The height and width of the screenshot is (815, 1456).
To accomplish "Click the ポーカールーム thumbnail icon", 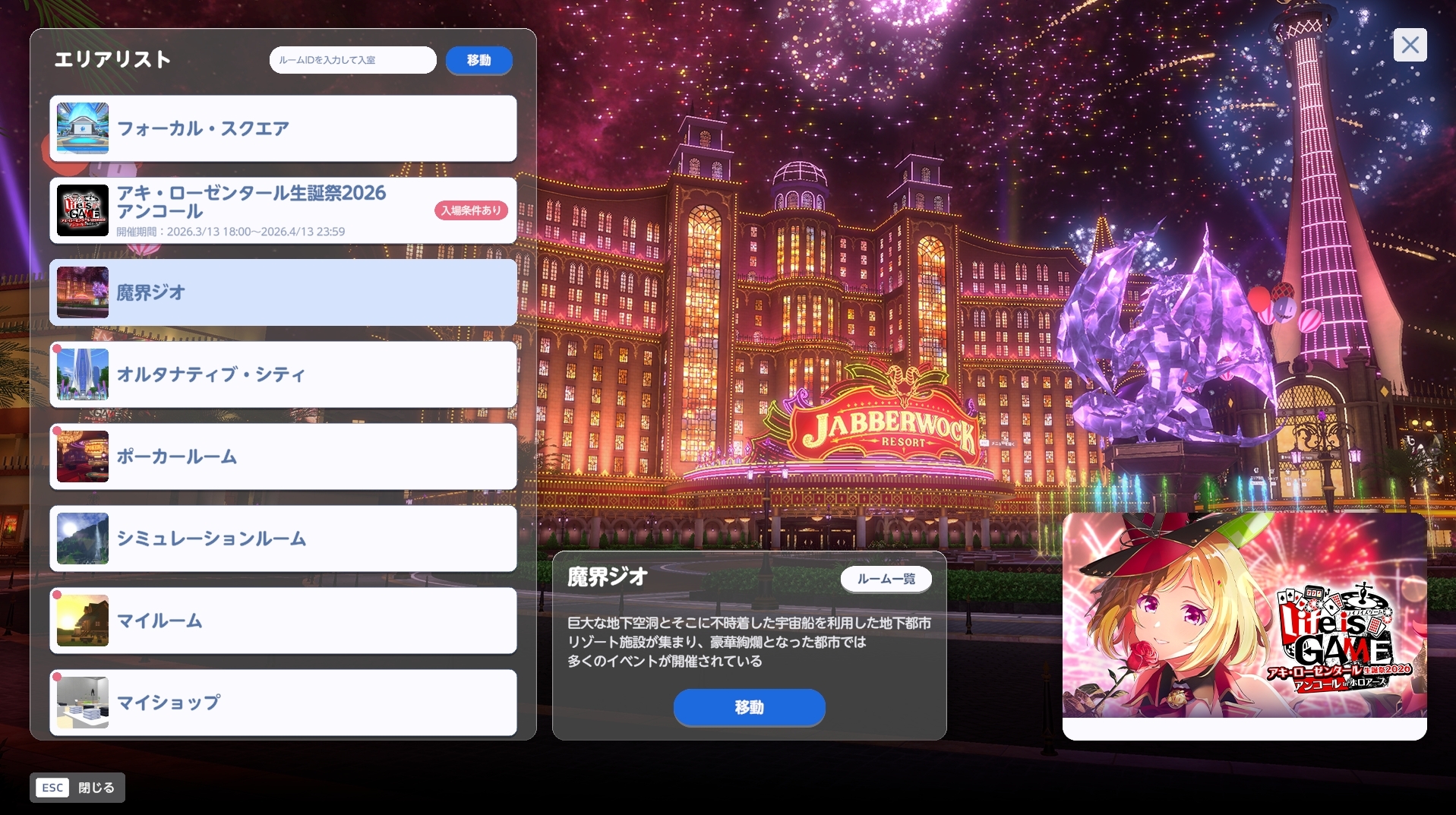I will (x=82, y=456).
